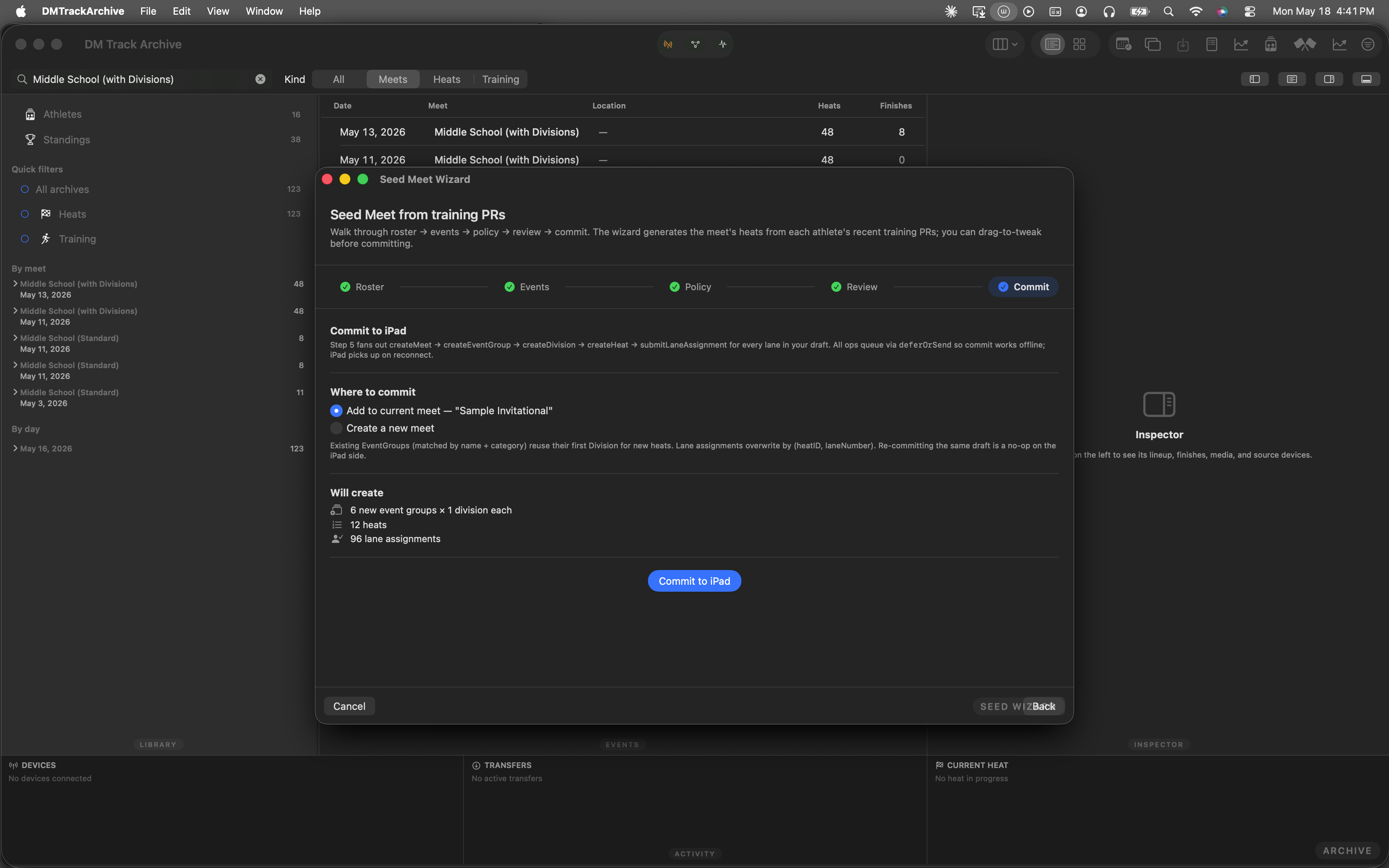
Task: Click the athletes roster toolbar icon
Action: 1271,44
